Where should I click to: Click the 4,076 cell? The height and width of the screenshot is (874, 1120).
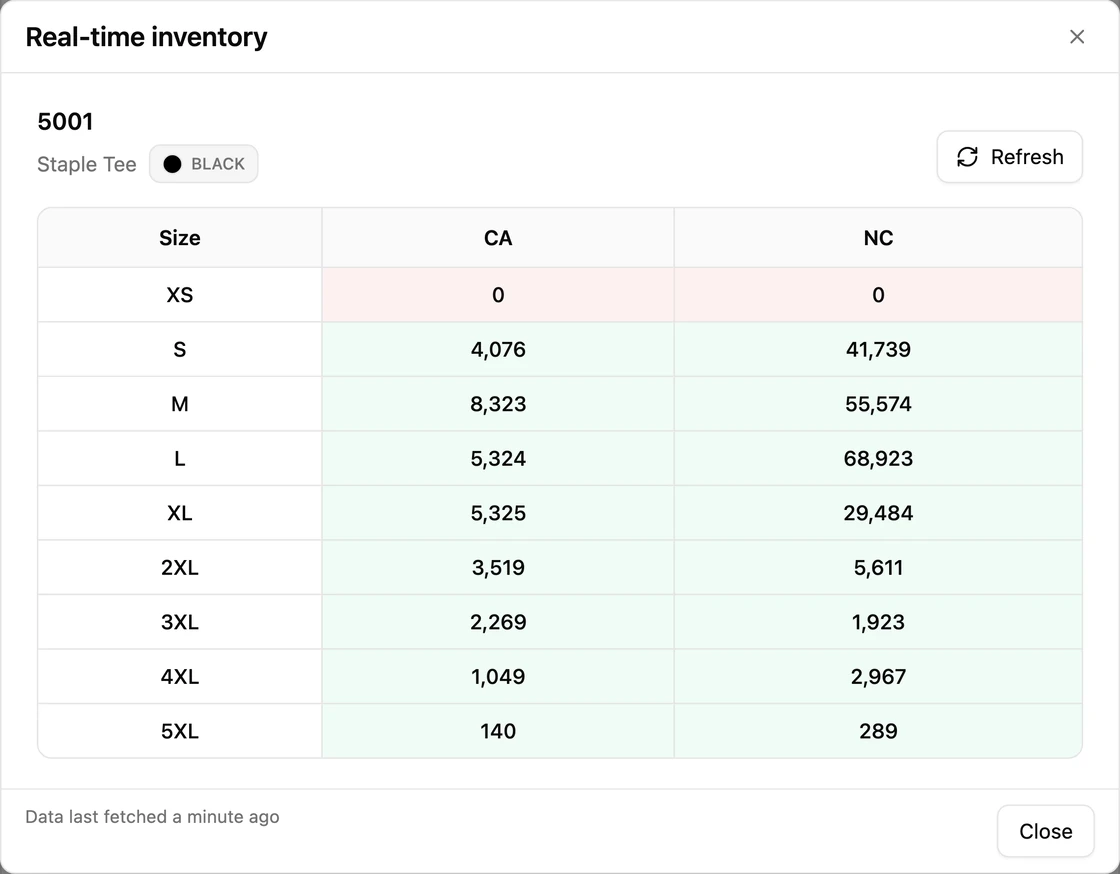[498, 349]
